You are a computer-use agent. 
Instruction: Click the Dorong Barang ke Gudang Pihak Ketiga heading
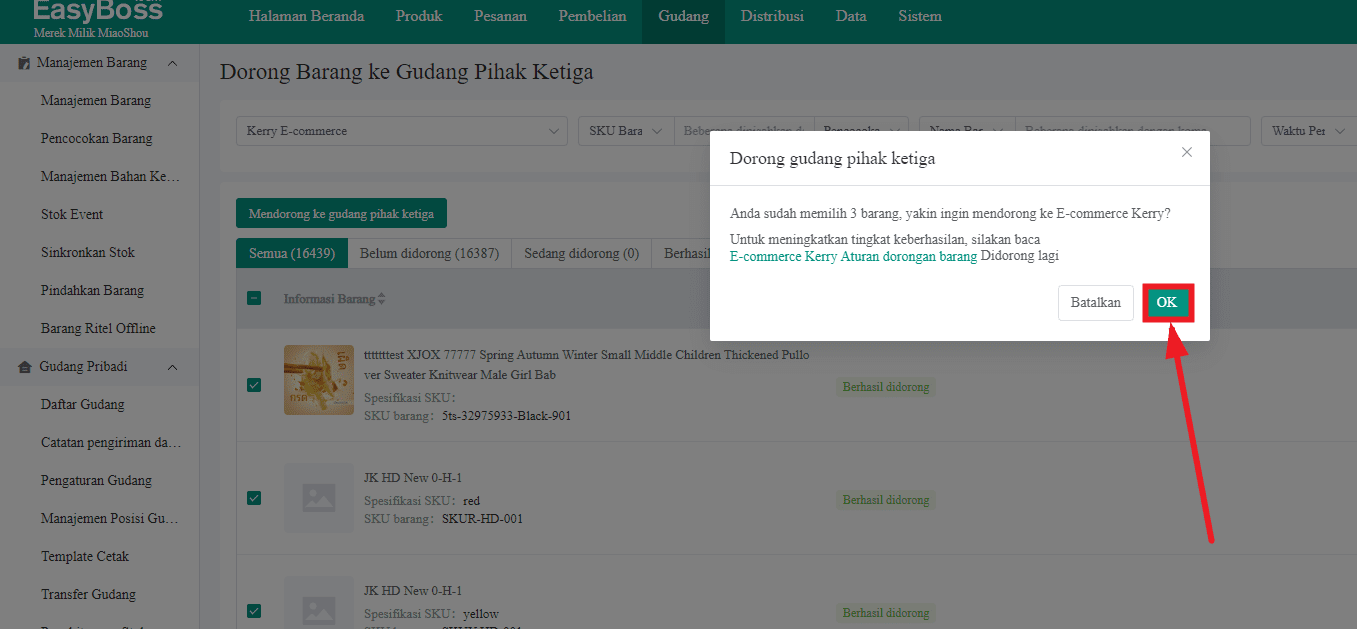coord(407,73)
